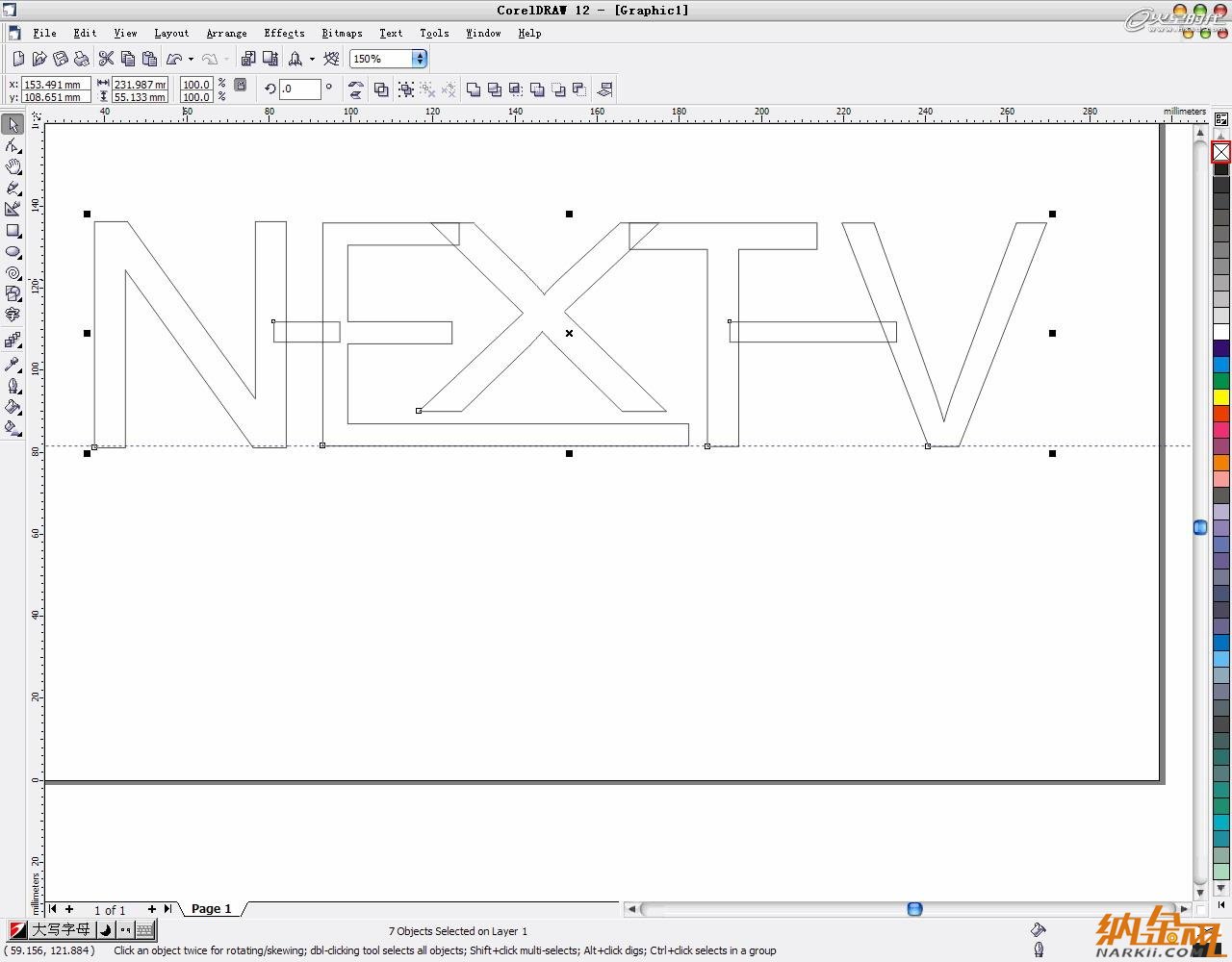Select the Pick tool in toolbox
This screenshot has height=962, width=1232.
[x=13, y=125]
